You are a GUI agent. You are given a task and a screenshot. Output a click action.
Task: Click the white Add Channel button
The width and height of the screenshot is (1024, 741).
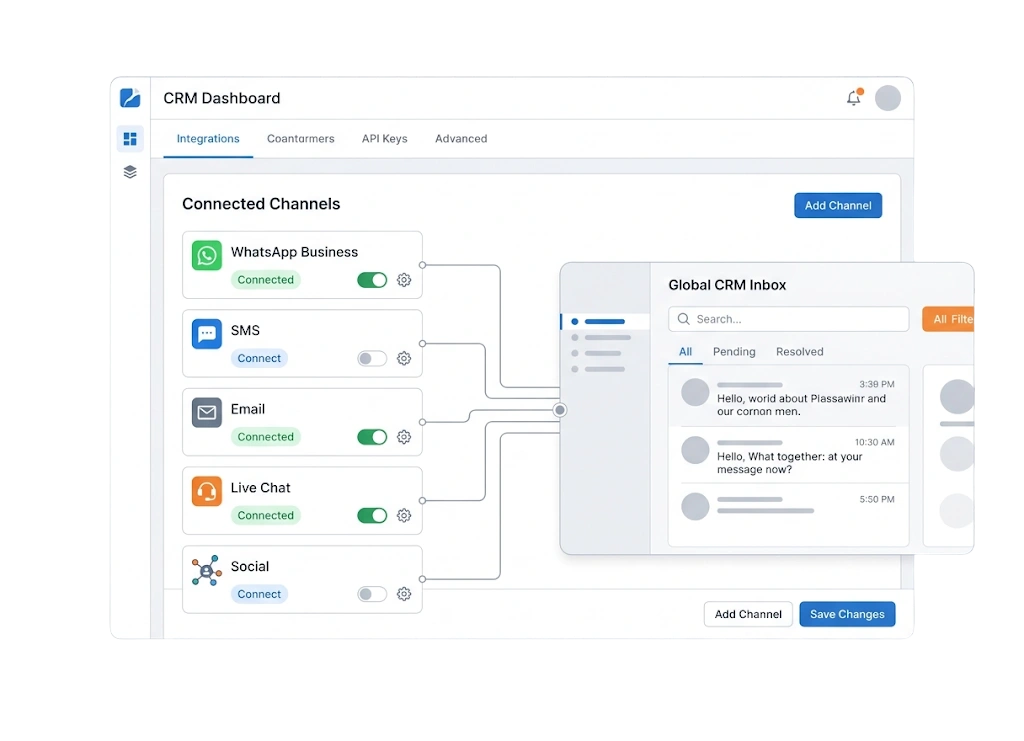[x=748, y=614]
